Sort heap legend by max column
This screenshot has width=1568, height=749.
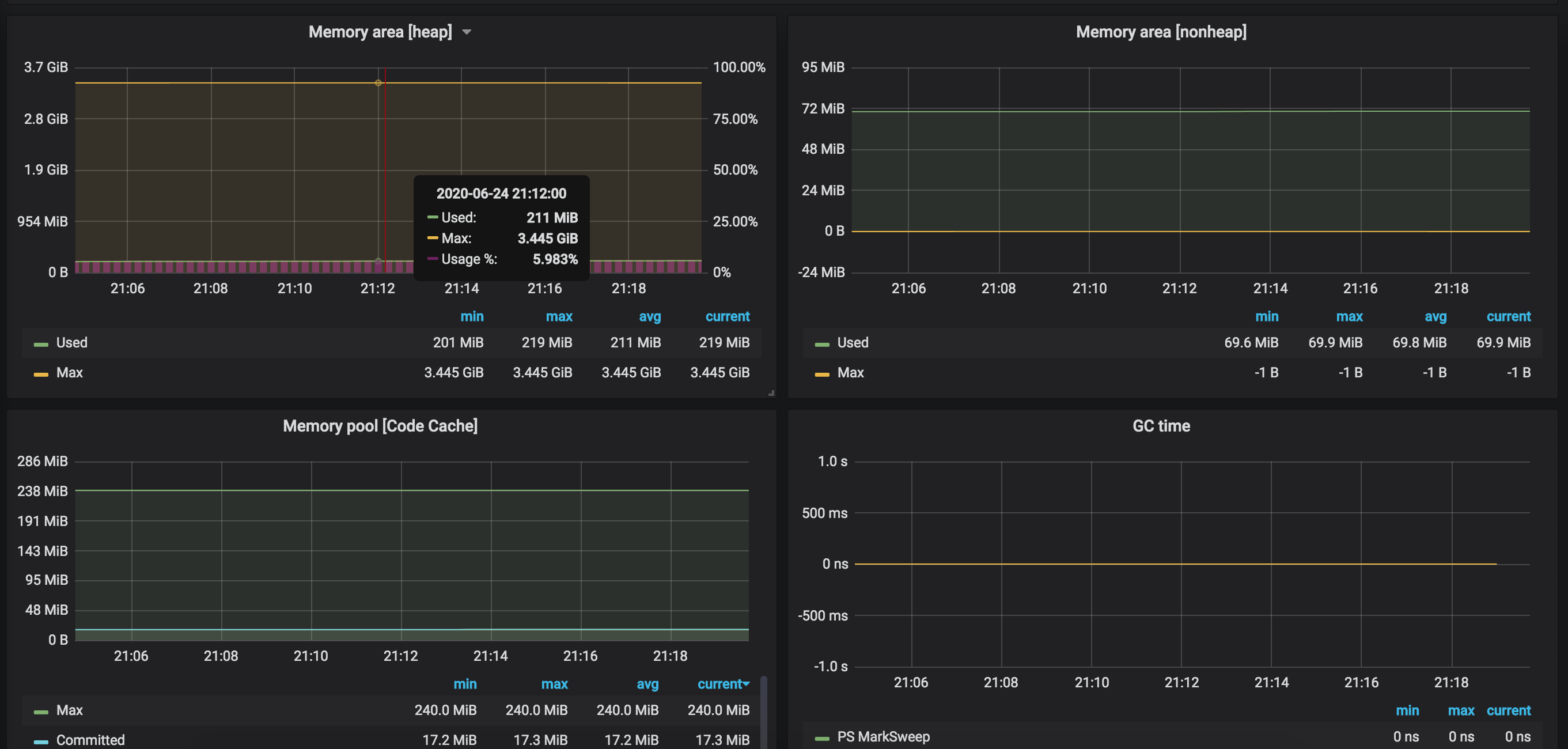coord(559,317)
